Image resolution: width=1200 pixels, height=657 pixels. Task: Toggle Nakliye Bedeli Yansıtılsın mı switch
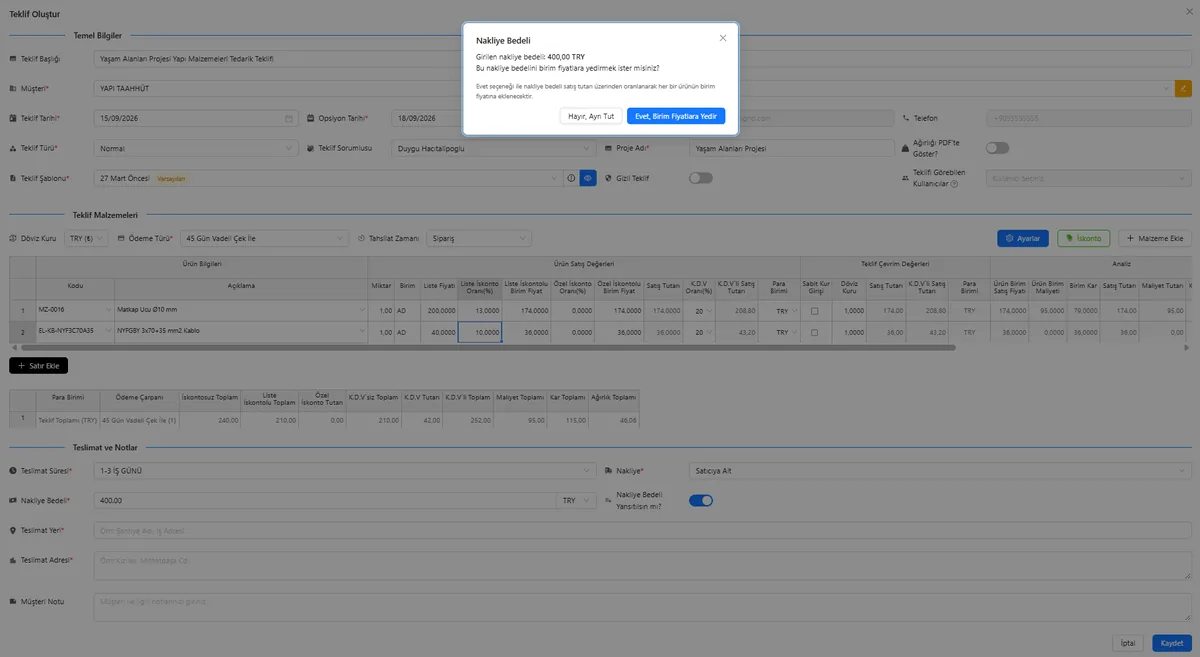coord(701,500)
